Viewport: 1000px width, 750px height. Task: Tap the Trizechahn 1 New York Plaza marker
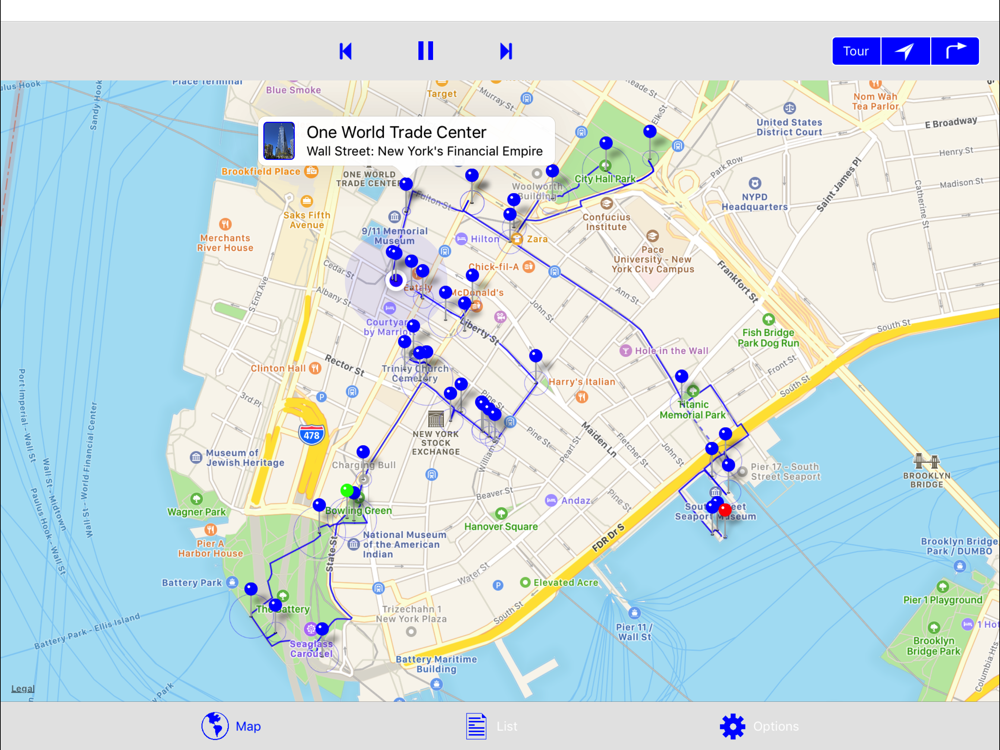pos(411,631)
